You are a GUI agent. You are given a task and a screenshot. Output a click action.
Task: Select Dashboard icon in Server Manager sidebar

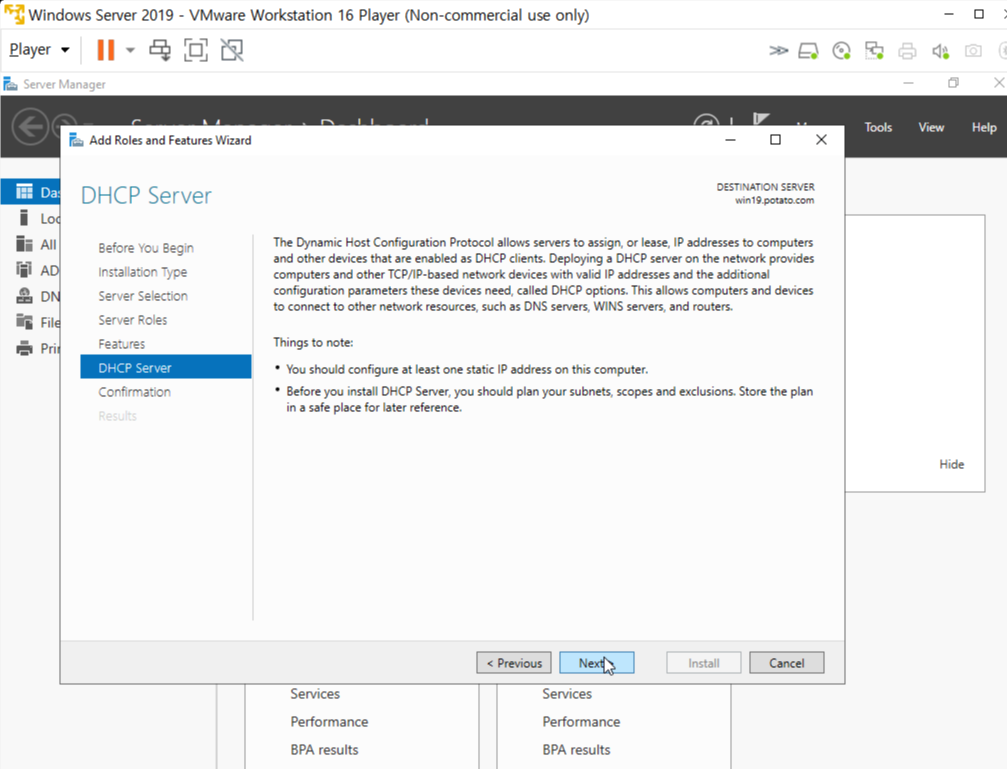pos(24,191)
